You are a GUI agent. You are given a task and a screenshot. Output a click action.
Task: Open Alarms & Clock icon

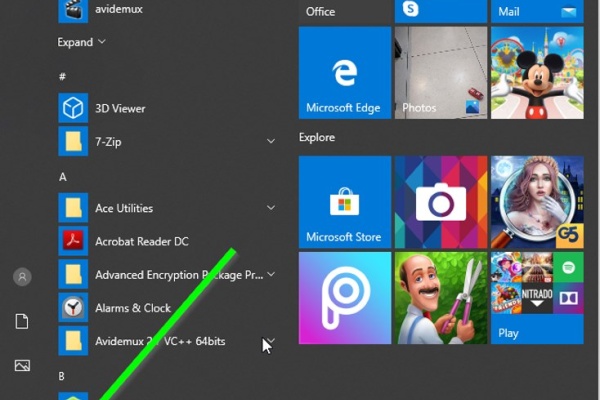click(x=73, y=307)
